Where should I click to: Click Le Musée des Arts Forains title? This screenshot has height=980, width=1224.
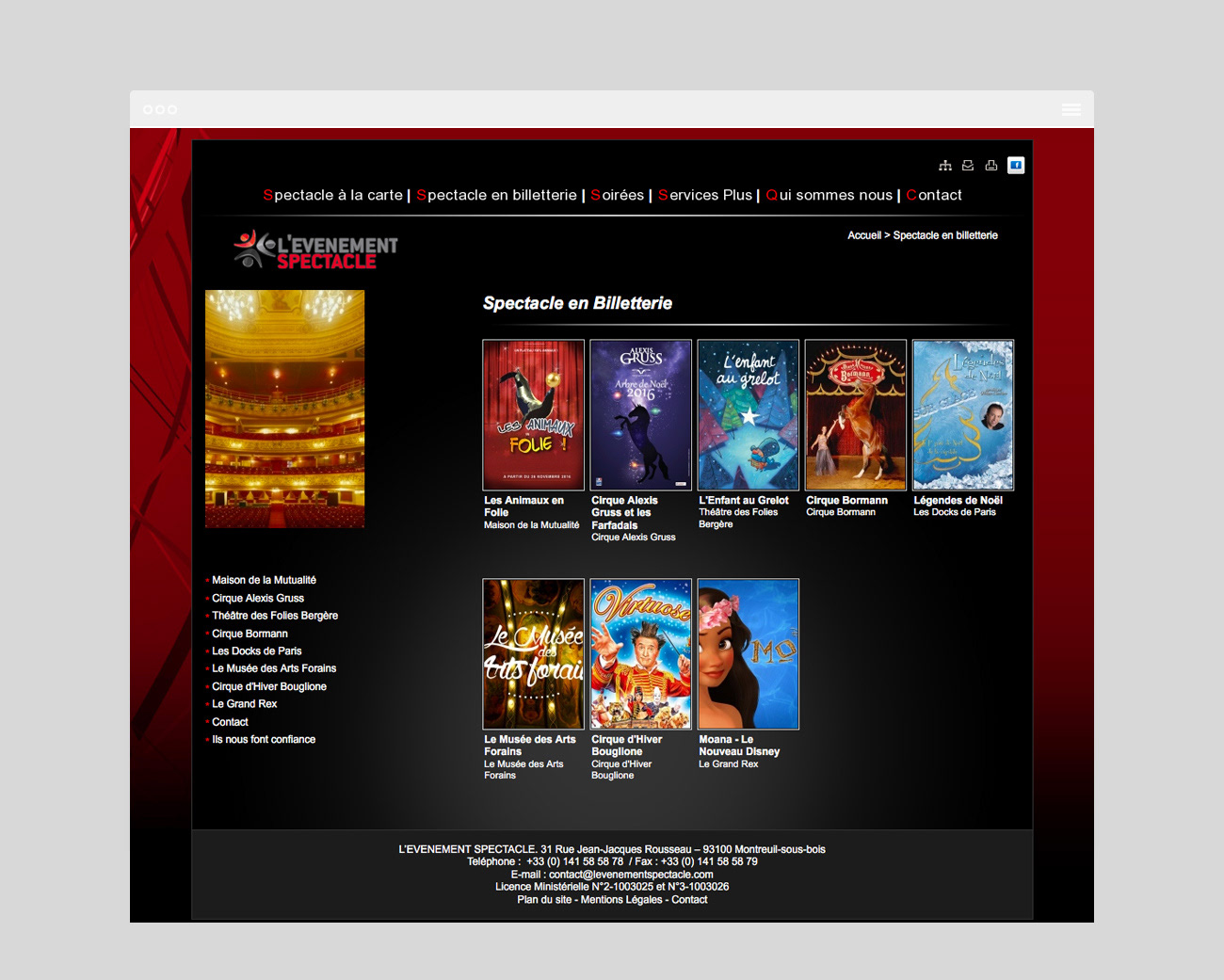pyautogui.click(x=530, y=746)
